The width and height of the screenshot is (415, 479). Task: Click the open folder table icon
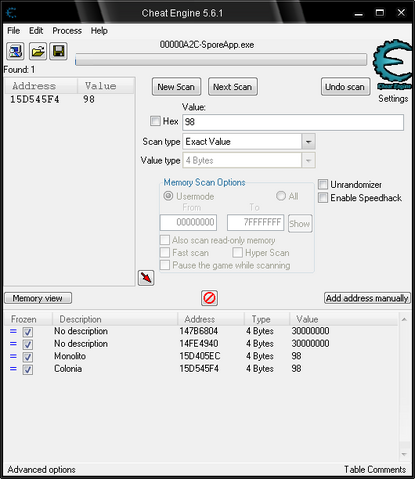(x=38, y=51)
